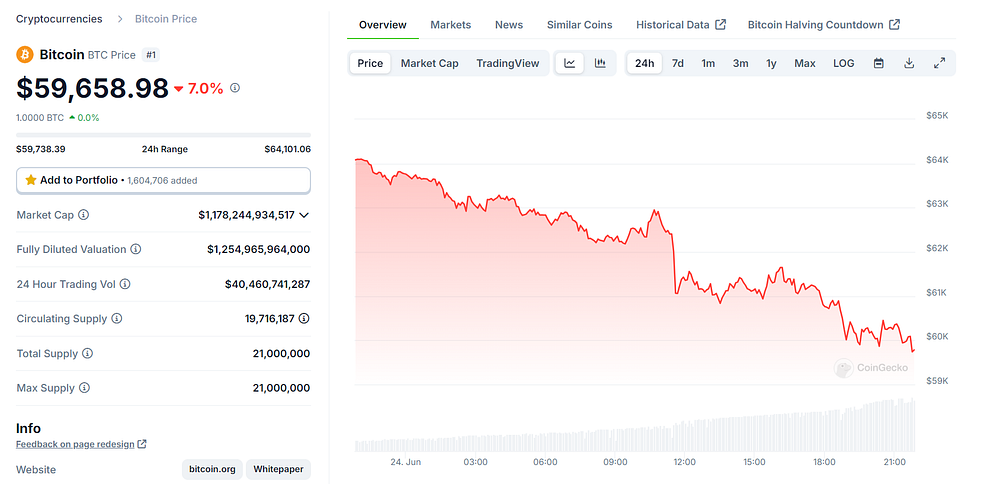Click the Bitcoin Price breadcrumb
The height and width of the screenshot is (484, 1000).
click(x=166, y=19)
